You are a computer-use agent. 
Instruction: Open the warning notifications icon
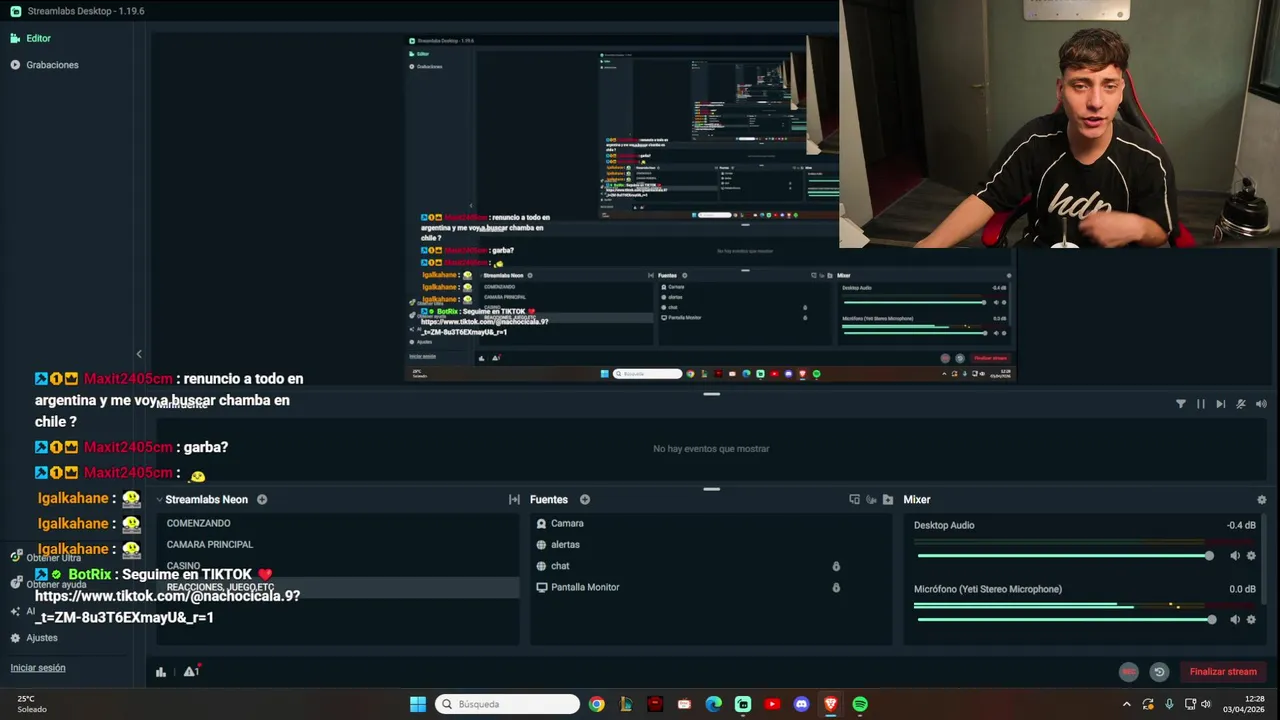coord(190,671)
